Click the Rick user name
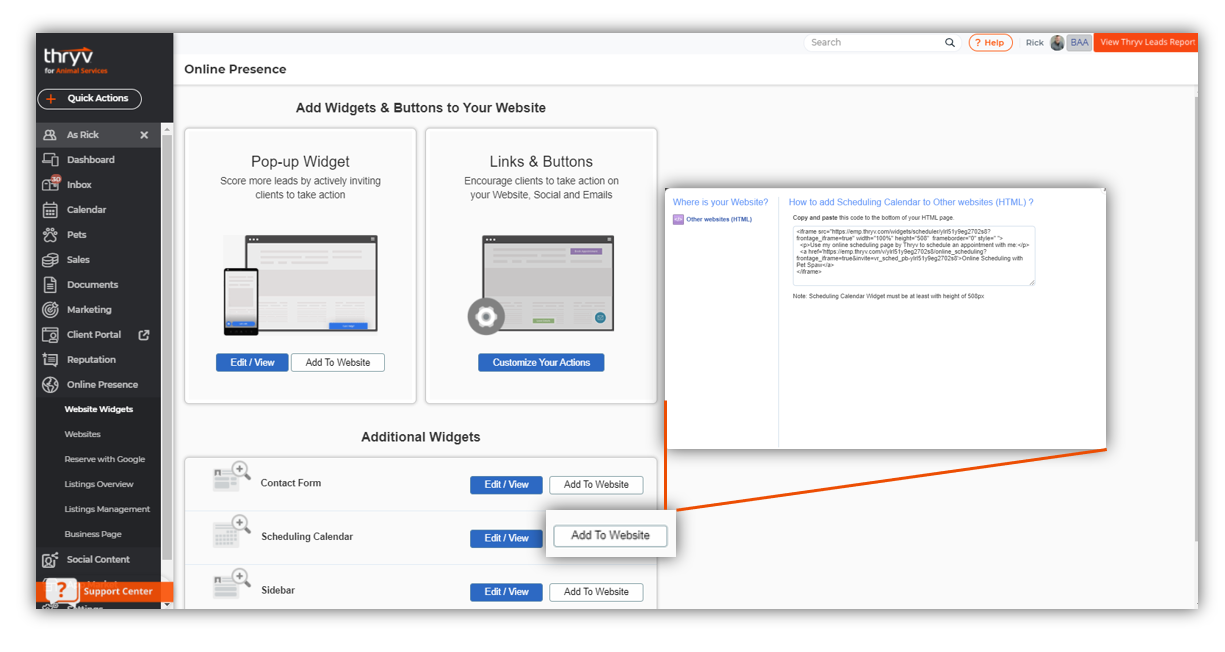 pyautogui.click(x=1035, y=43)
